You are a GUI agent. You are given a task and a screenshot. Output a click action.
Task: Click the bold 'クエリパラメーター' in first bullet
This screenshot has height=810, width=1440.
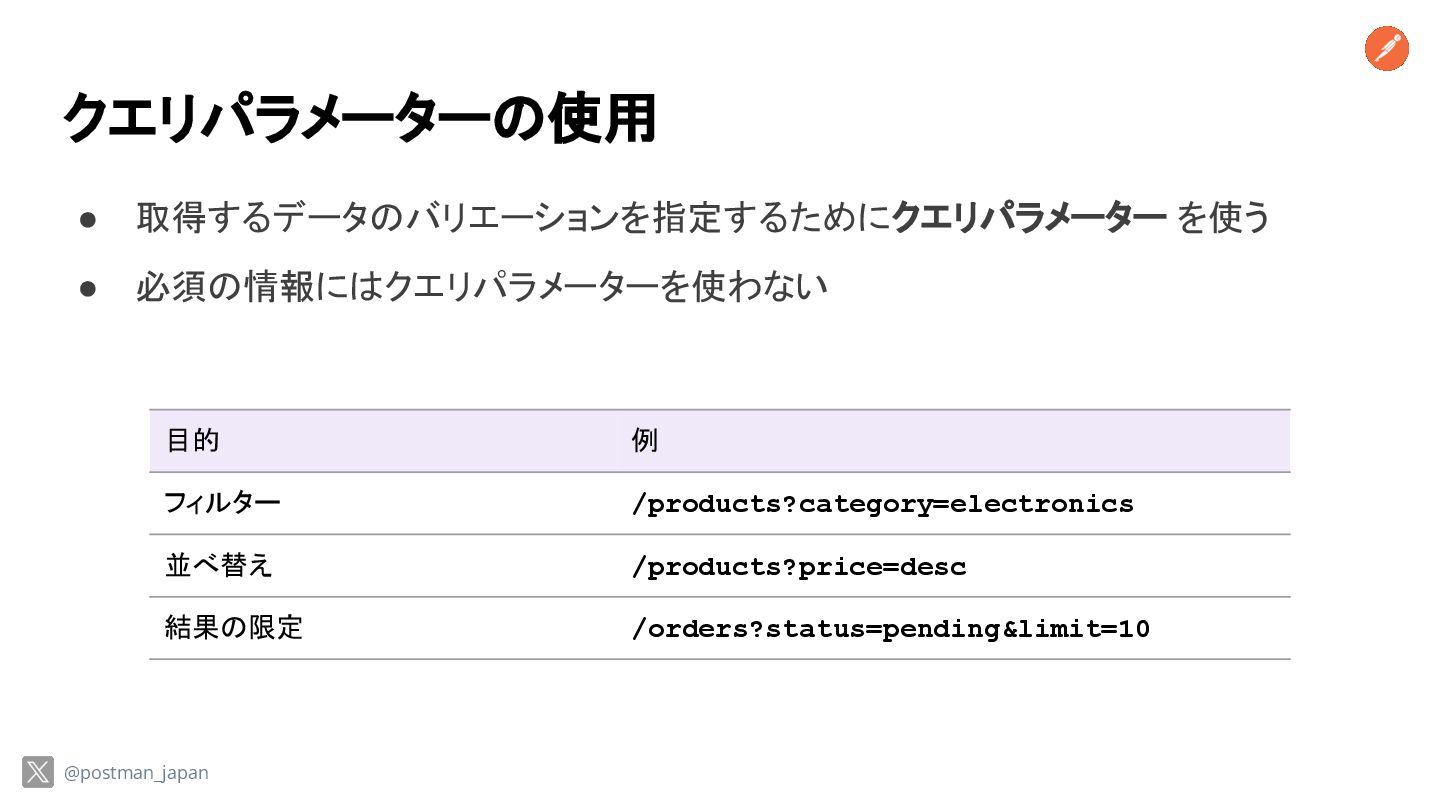pos(1028,217)
